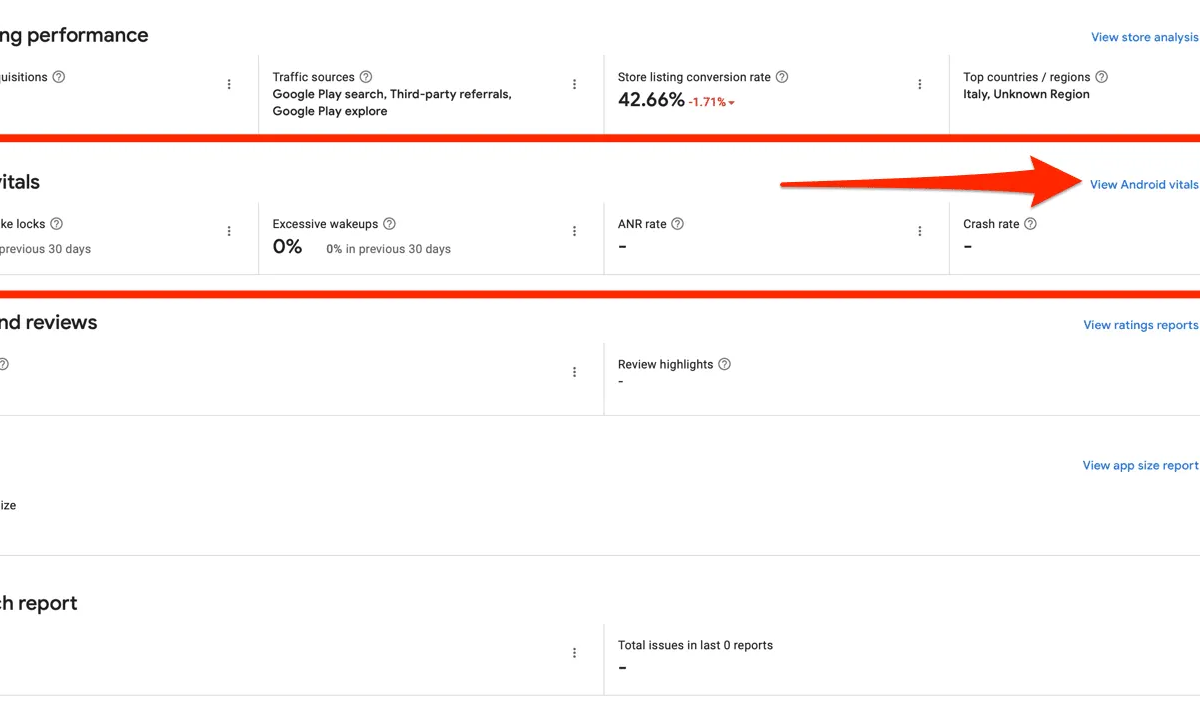Click help icon next to Excessive wakeups
The width and height of the screenshot is (1200, 720).
[x=389, y=224]
